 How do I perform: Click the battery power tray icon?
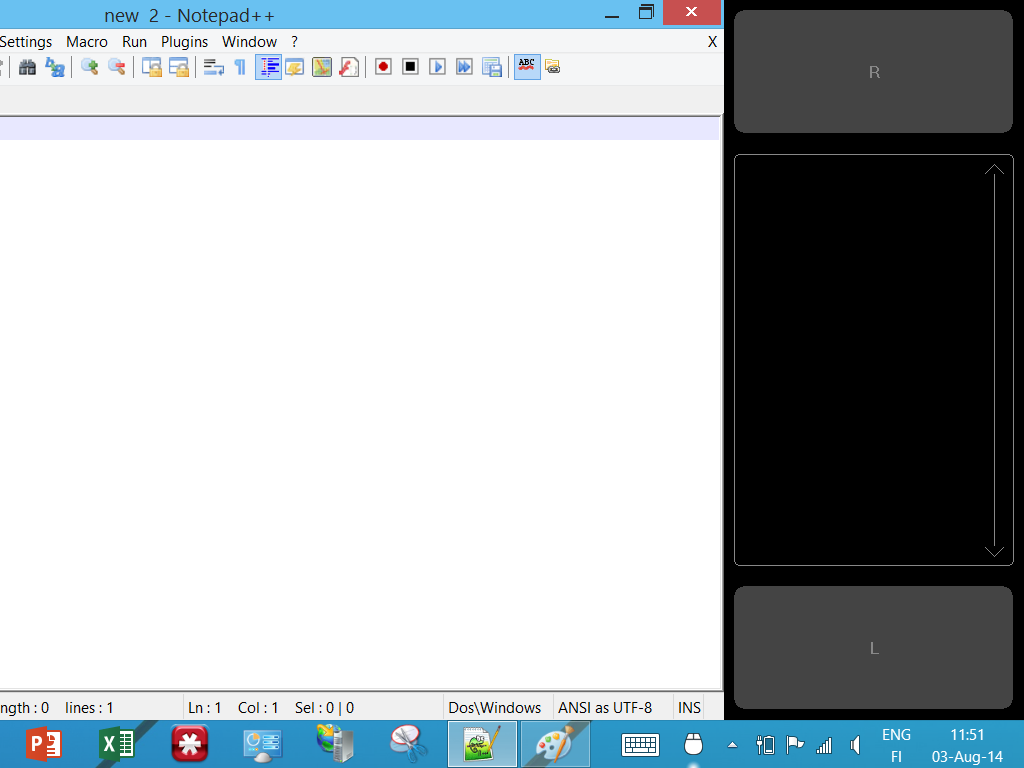coord(765,744)
